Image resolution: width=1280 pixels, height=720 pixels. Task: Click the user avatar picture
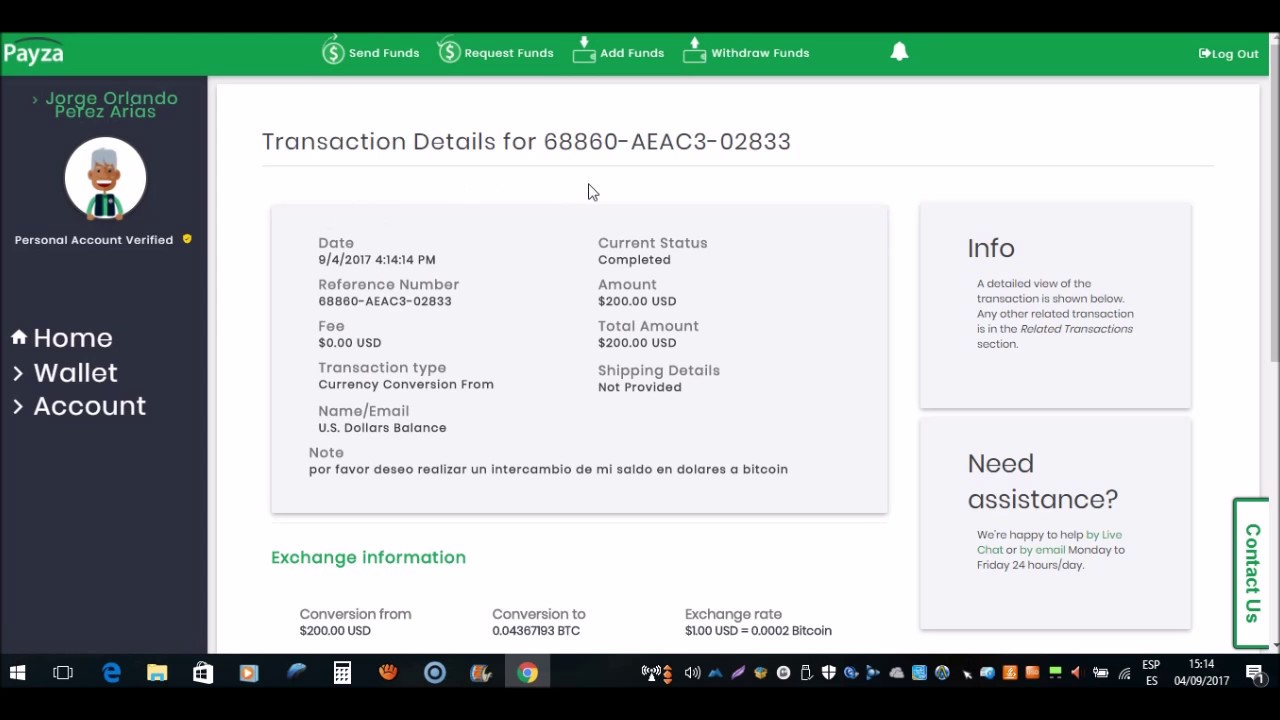click(x=105, y=179)
